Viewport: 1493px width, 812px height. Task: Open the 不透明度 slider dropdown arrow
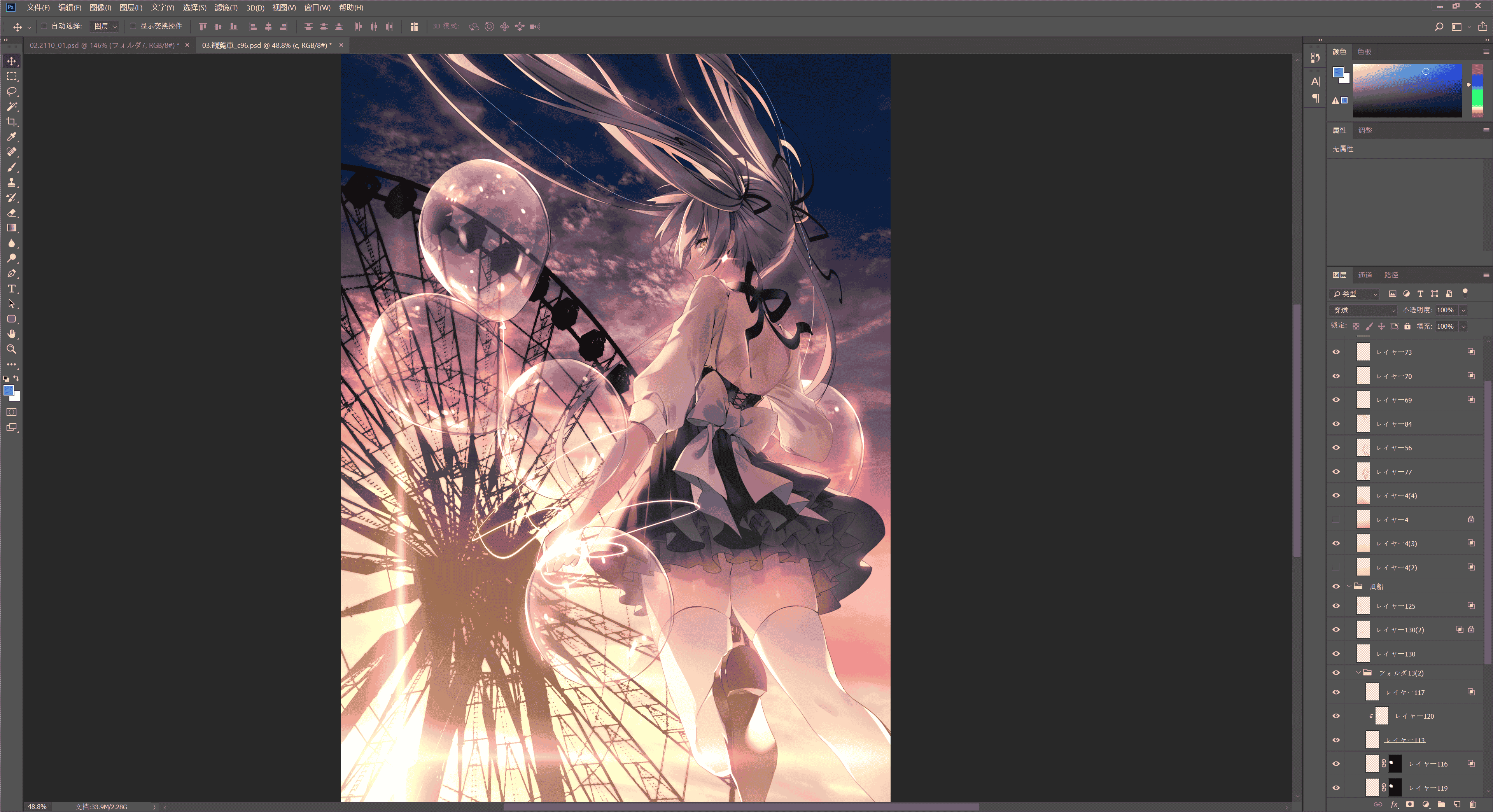pos(1463,310)
